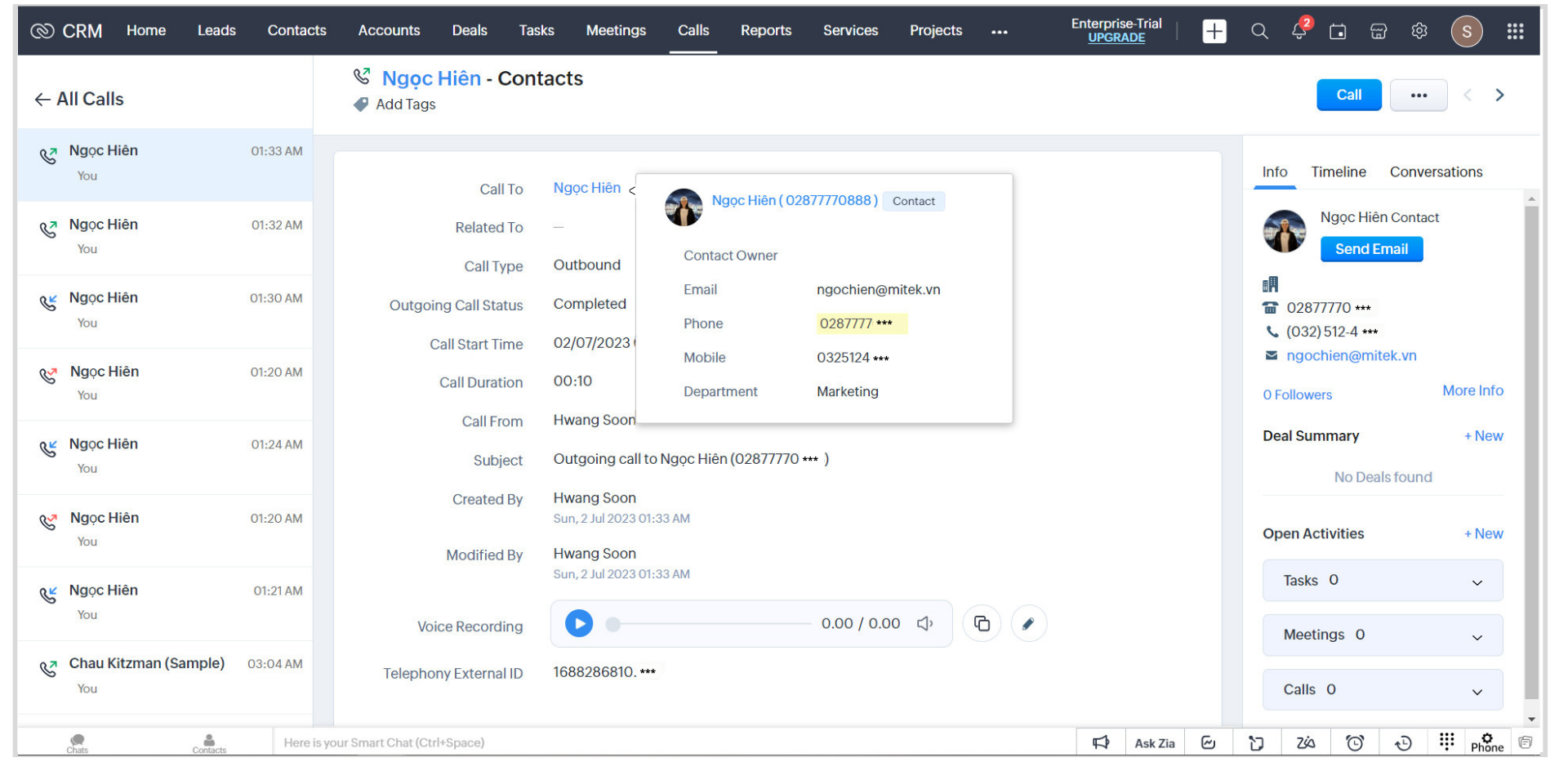Screen dimensions: 1568x771
Task: Open the apps grid launcher icon
Action: tap(1515, 31)
